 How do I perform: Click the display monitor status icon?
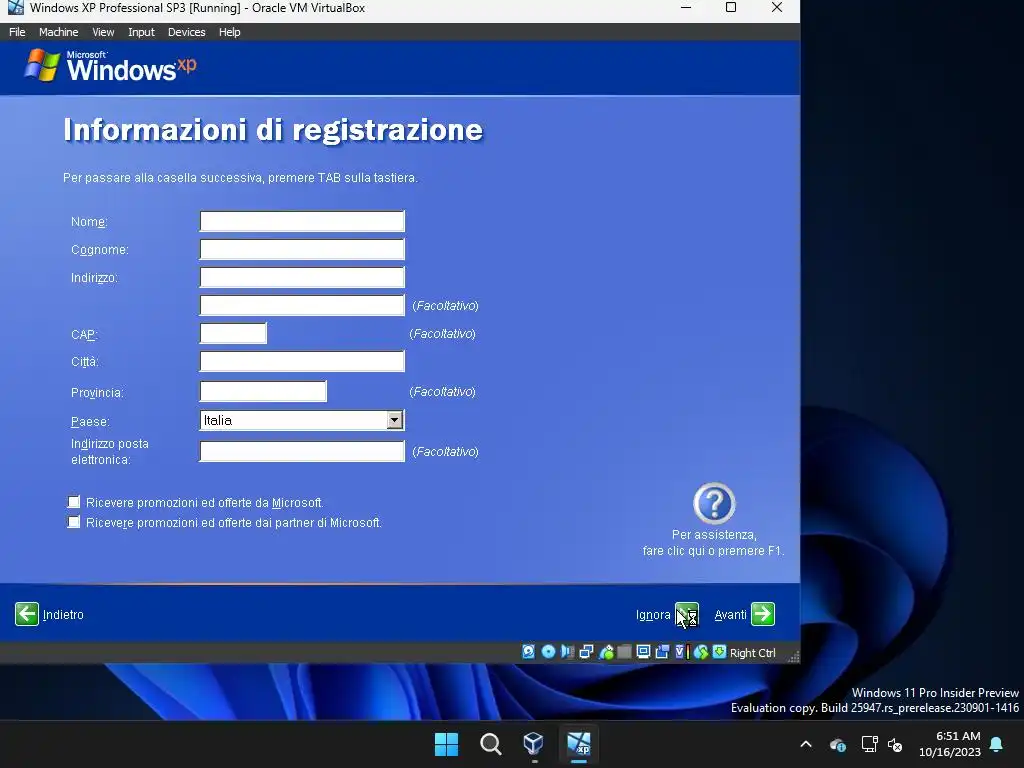(643, 652)
